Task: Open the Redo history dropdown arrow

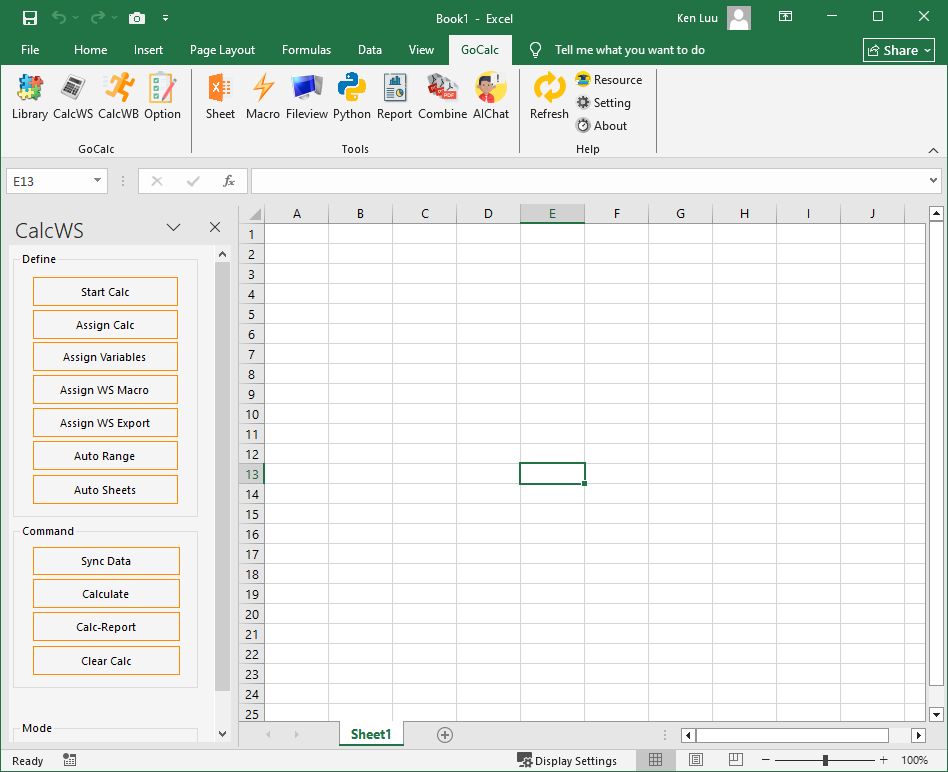Action: pos(114,18)
